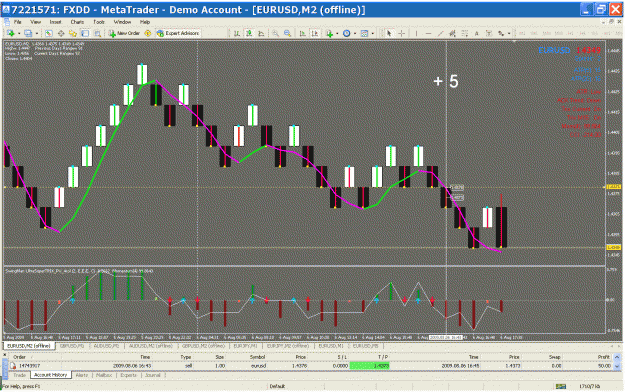Open the New Chart dropdown arrow

pos(18,33)
